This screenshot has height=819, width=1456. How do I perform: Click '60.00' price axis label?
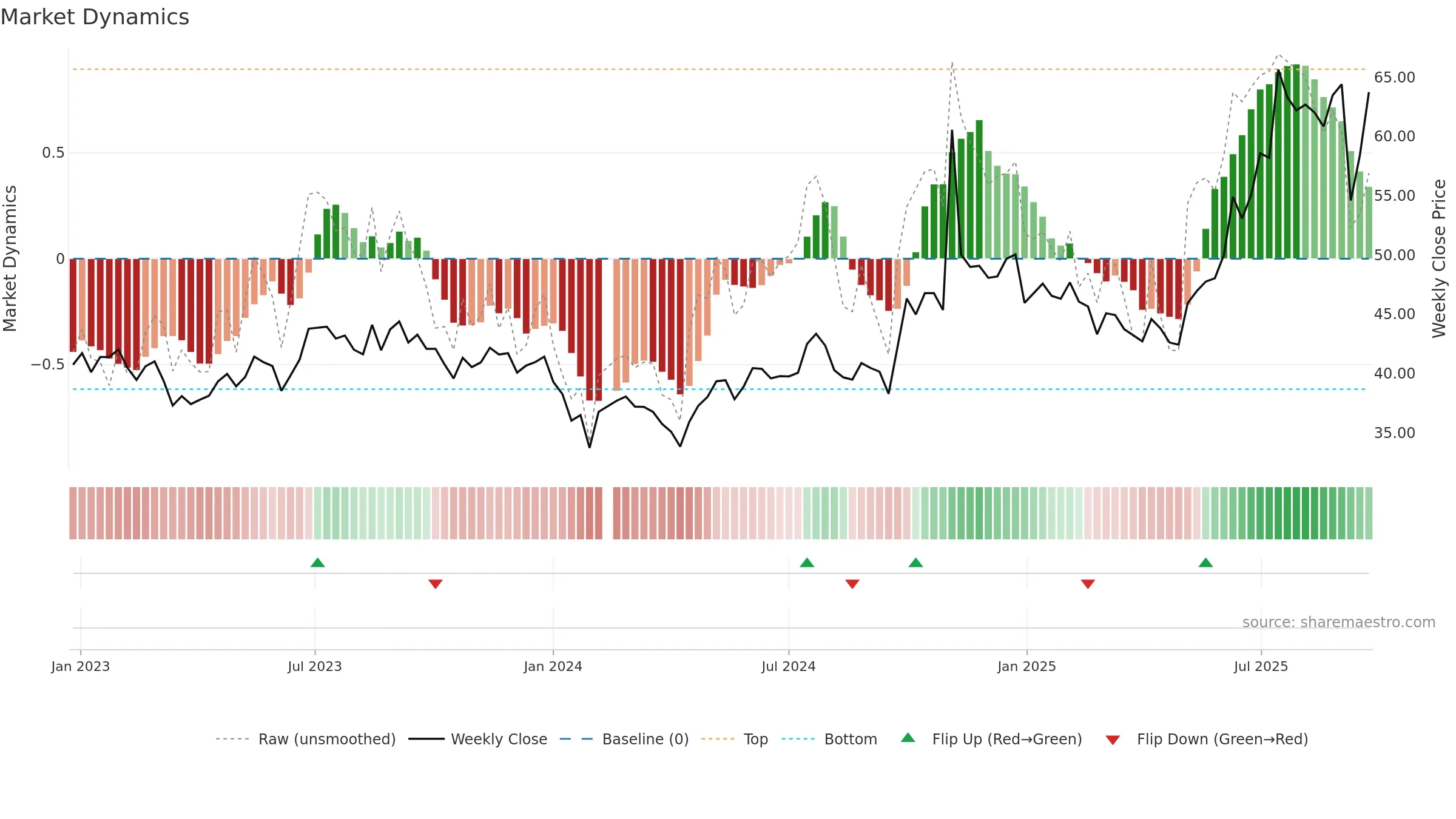pos(1395,136)
